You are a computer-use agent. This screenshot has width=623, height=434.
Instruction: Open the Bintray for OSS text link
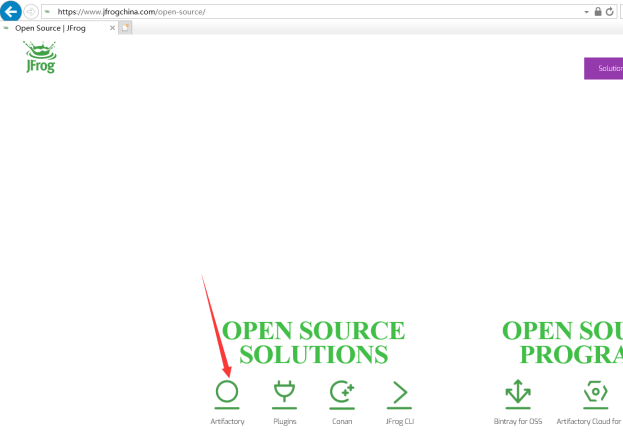[518, 421]
